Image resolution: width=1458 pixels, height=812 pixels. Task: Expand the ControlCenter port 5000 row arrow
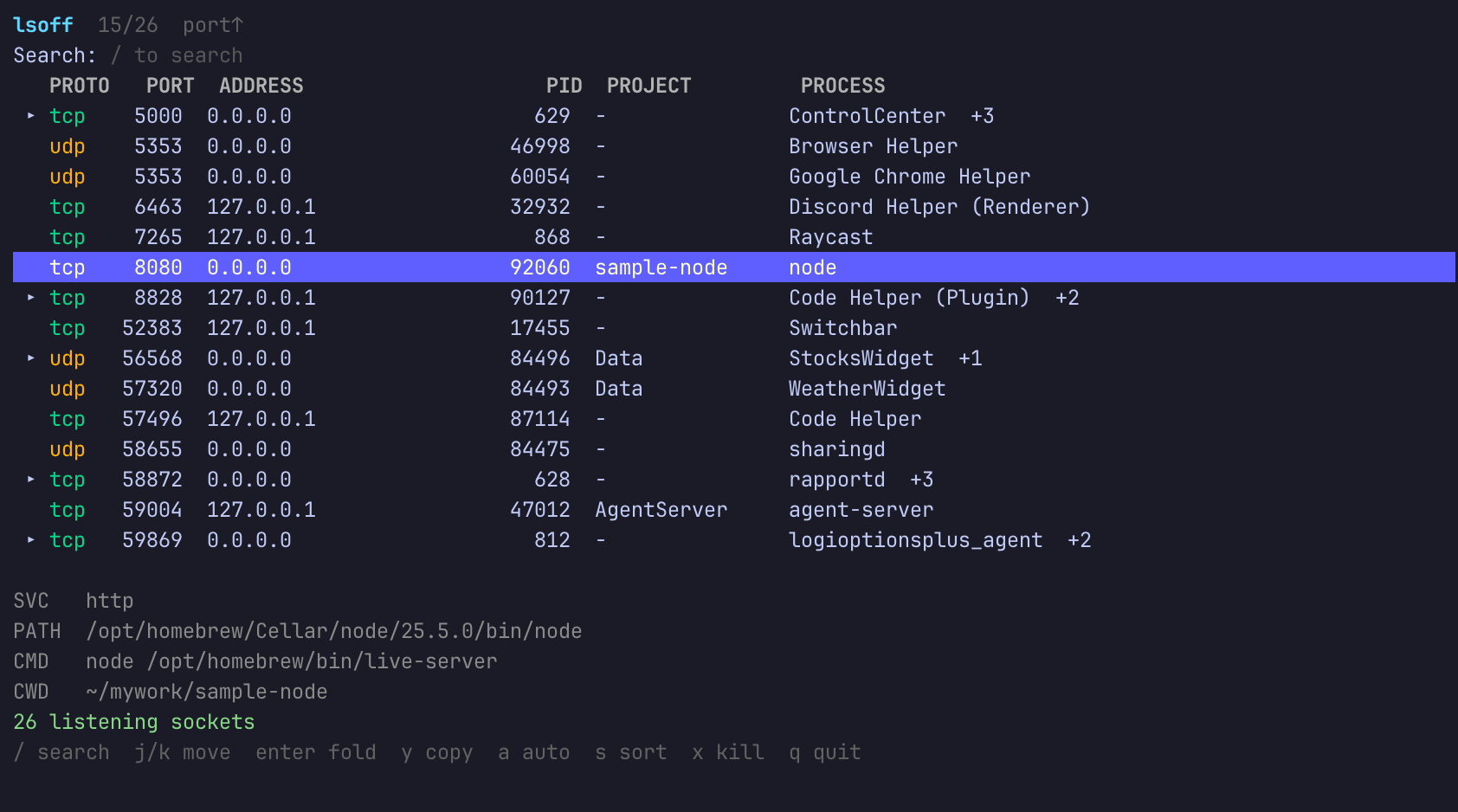click(x=31, y=115)
